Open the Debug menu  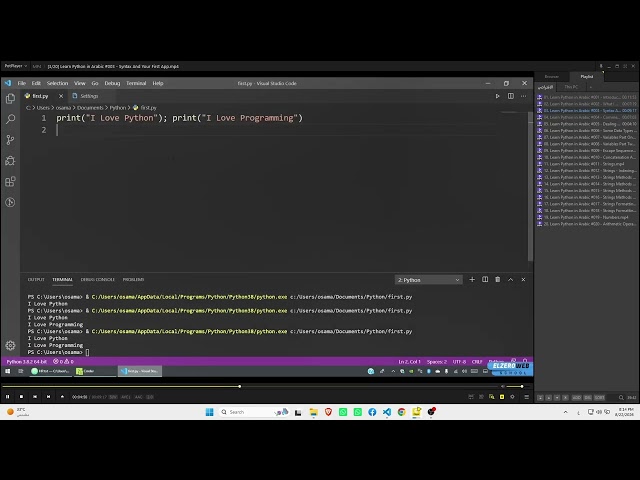[112, 83]
